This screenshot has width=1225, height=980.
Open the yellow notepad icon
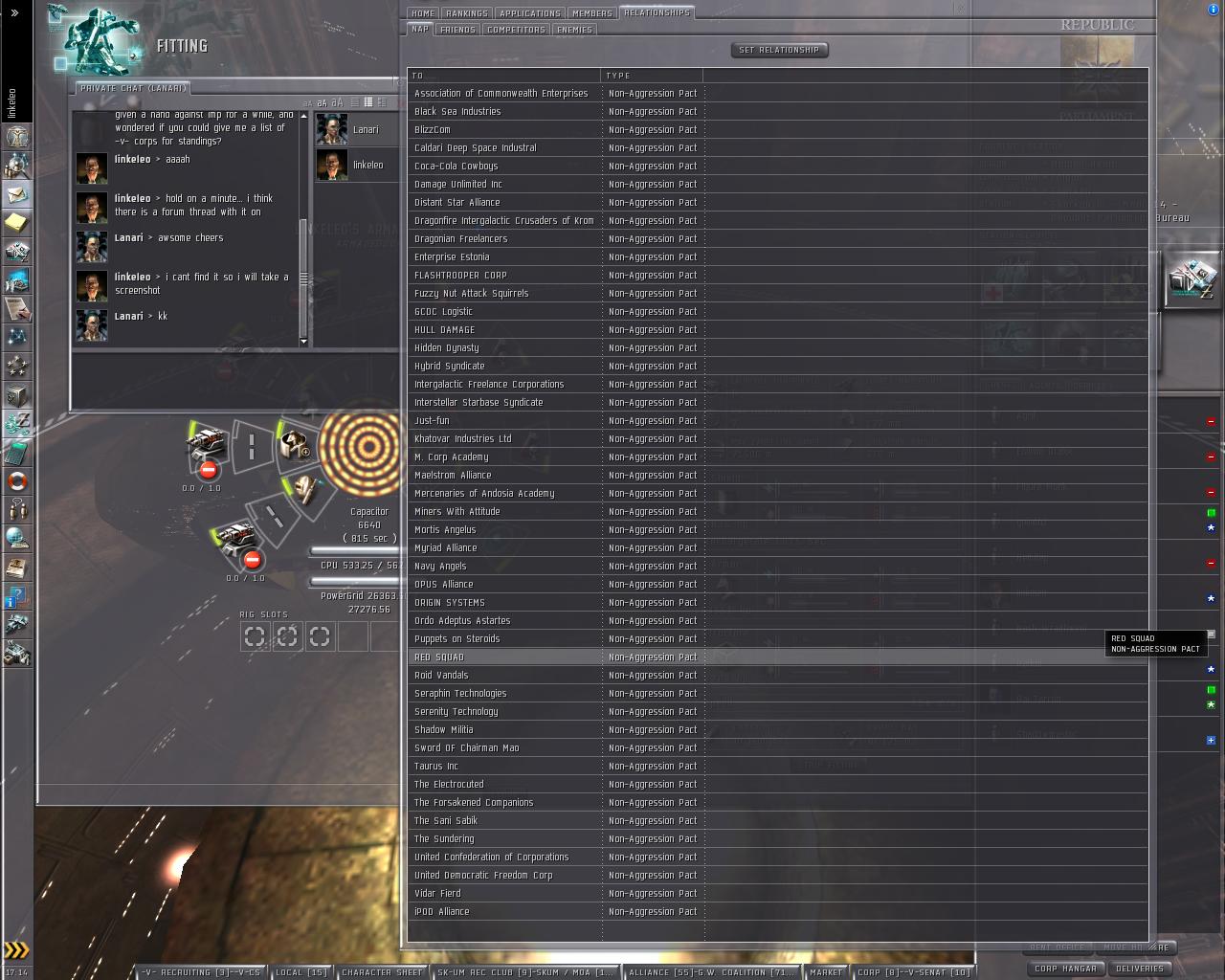17,223
